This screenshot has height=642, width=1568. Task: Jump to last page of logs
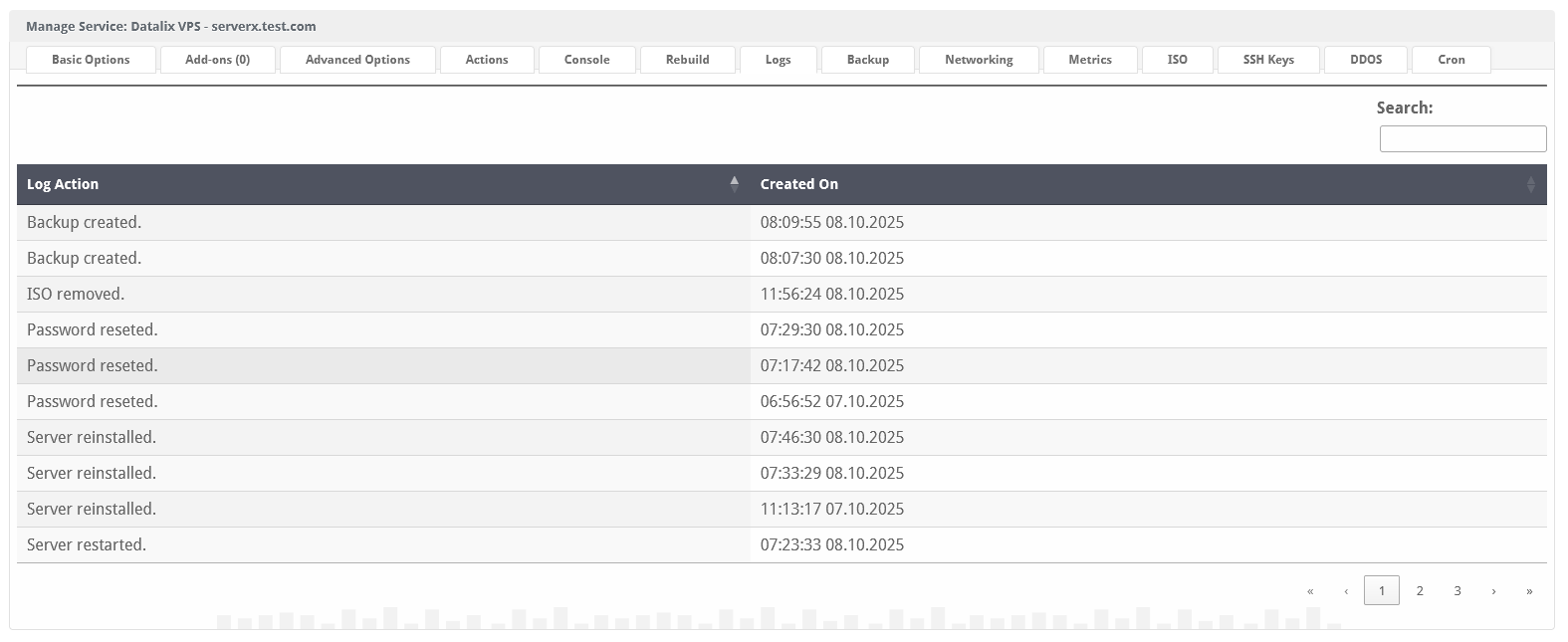(1529, 591)
